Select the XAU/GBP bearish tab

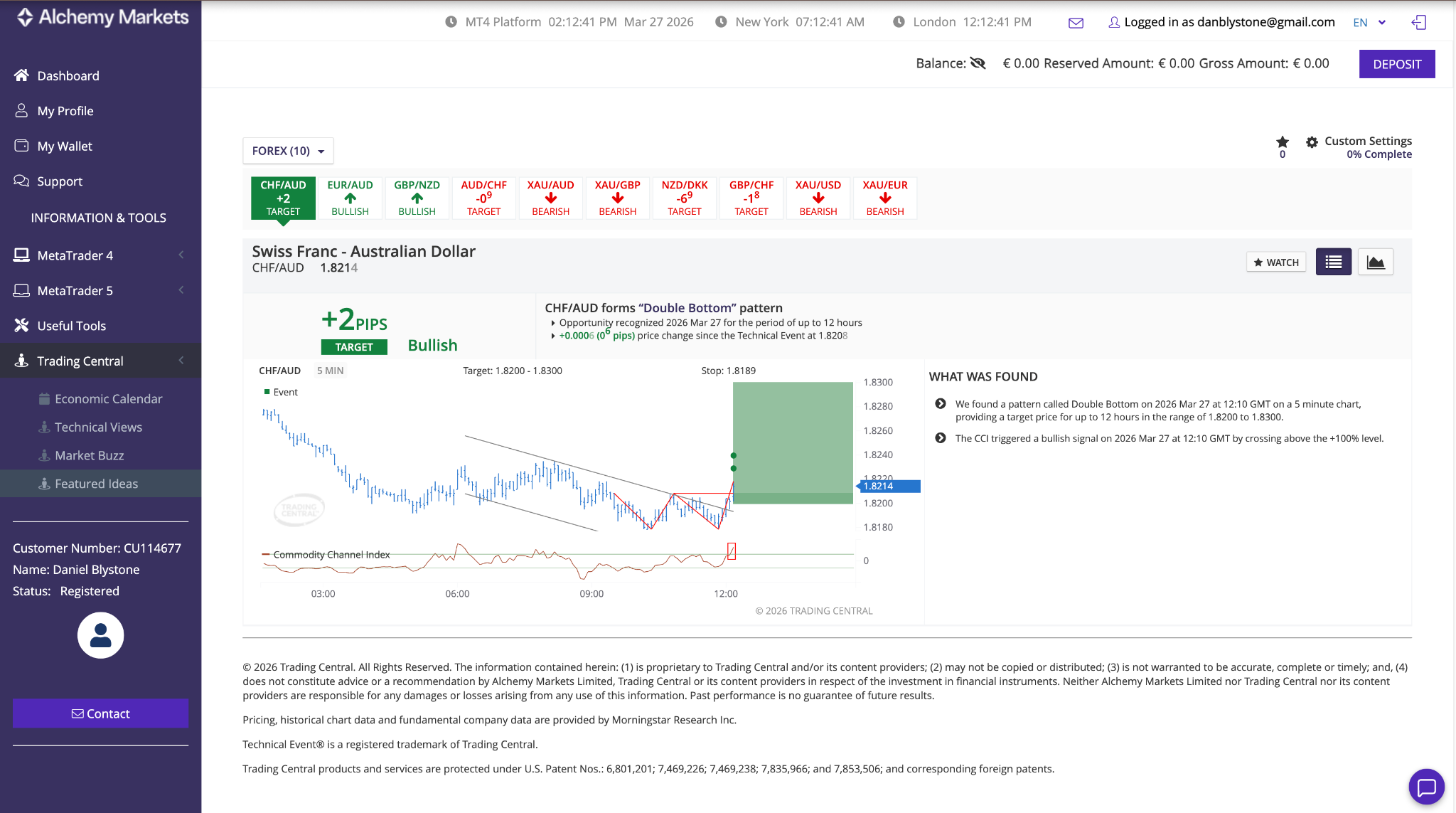617,198
